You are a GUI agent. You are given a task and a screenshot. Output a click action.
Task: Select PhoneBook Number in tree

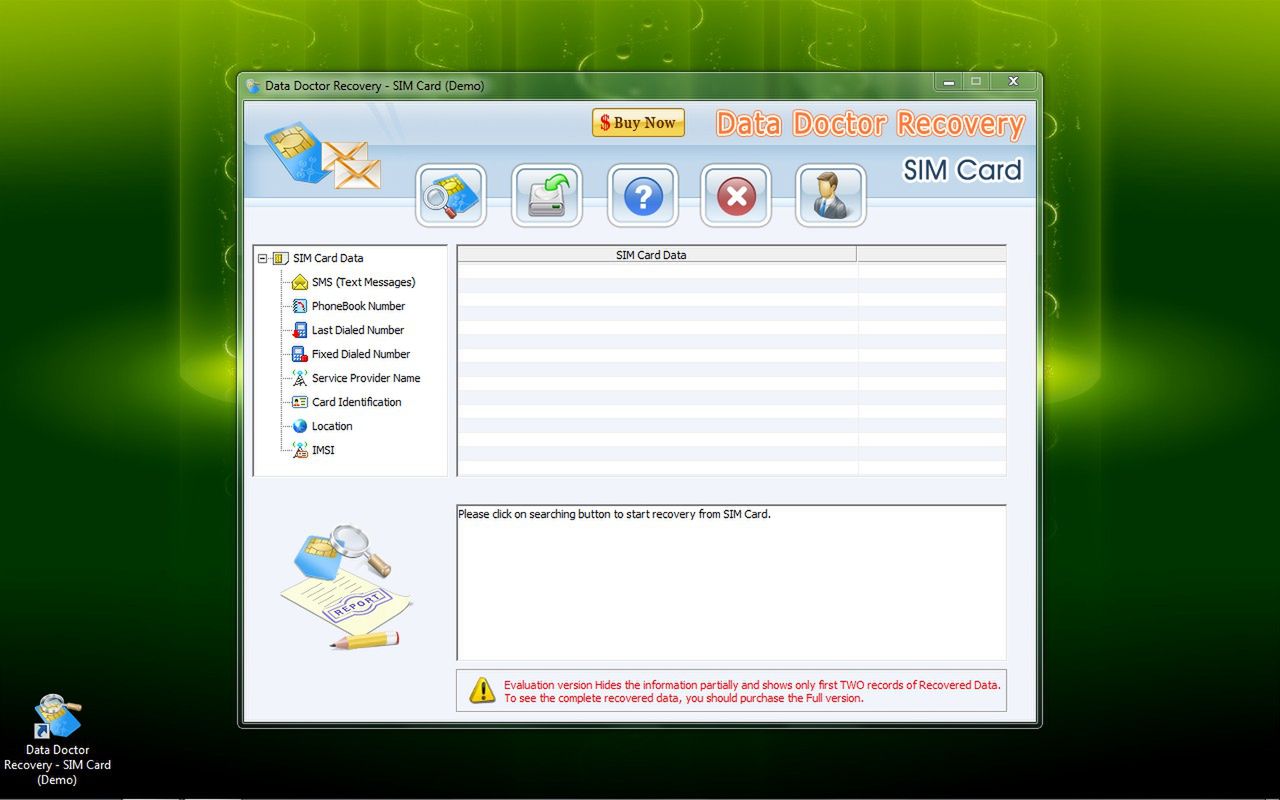[x=358, y=306]
